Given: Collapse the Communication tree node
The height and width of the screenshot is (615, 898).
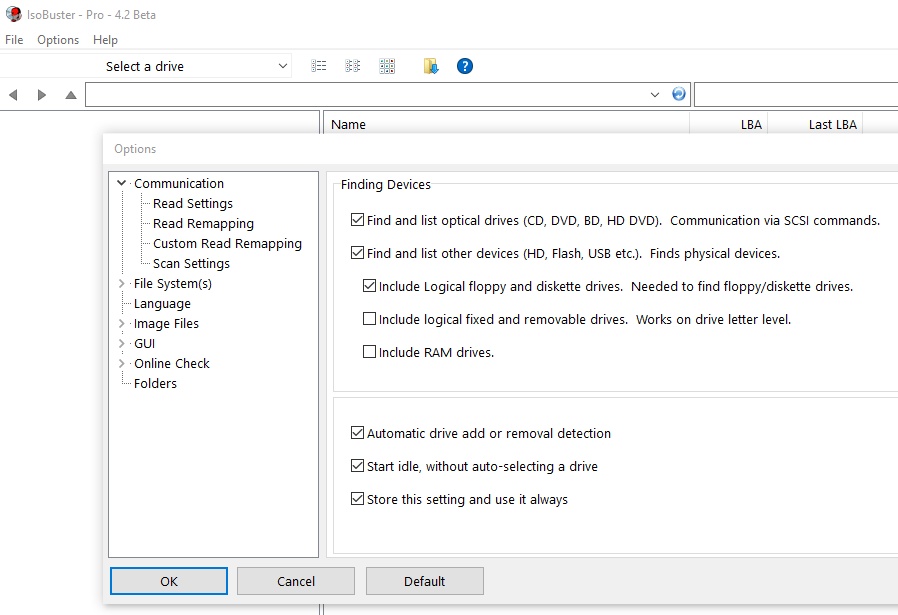Looking at the screenshot, I should (121, 183).
